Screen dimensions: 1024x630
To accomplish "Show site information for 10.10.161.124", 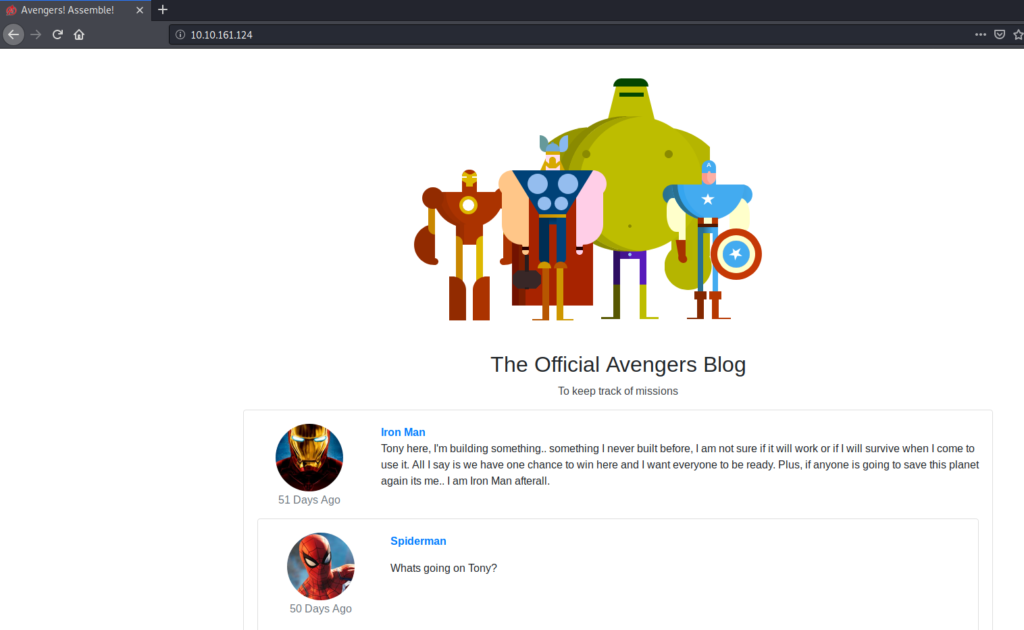I will 180,35.
